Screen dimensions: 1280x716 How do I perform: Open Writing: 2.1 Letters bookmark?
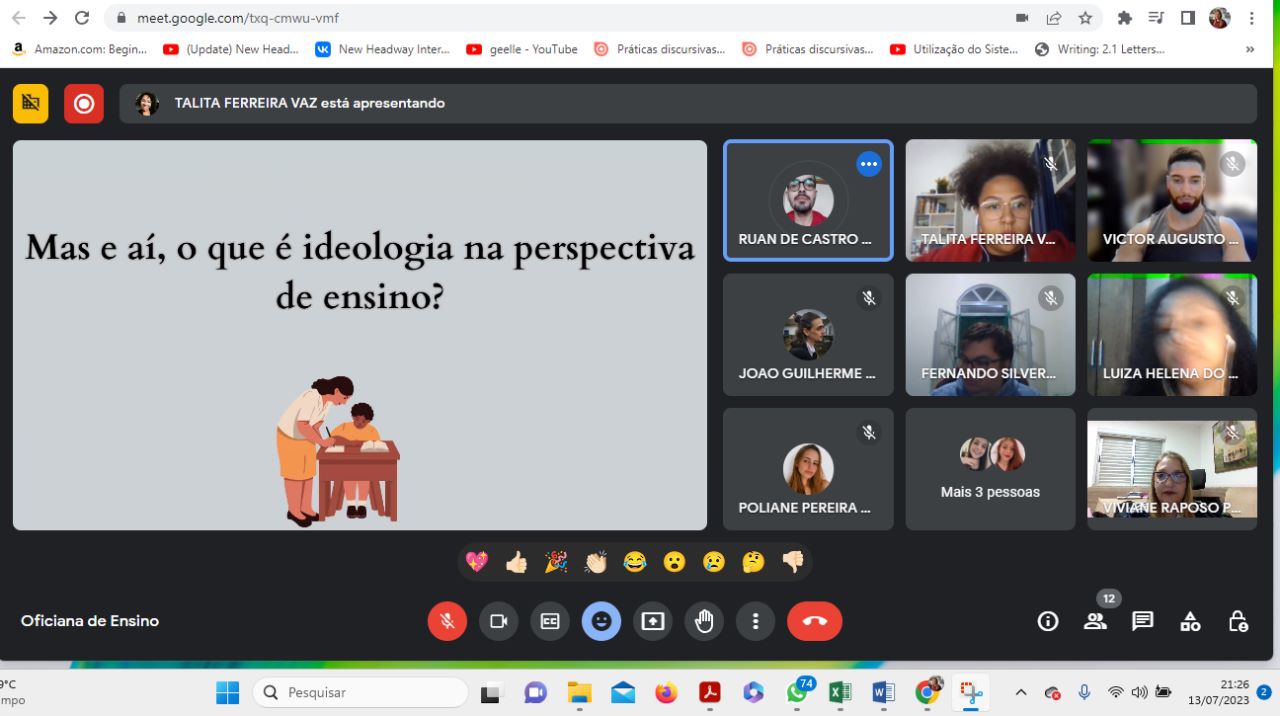point(1099,49)
